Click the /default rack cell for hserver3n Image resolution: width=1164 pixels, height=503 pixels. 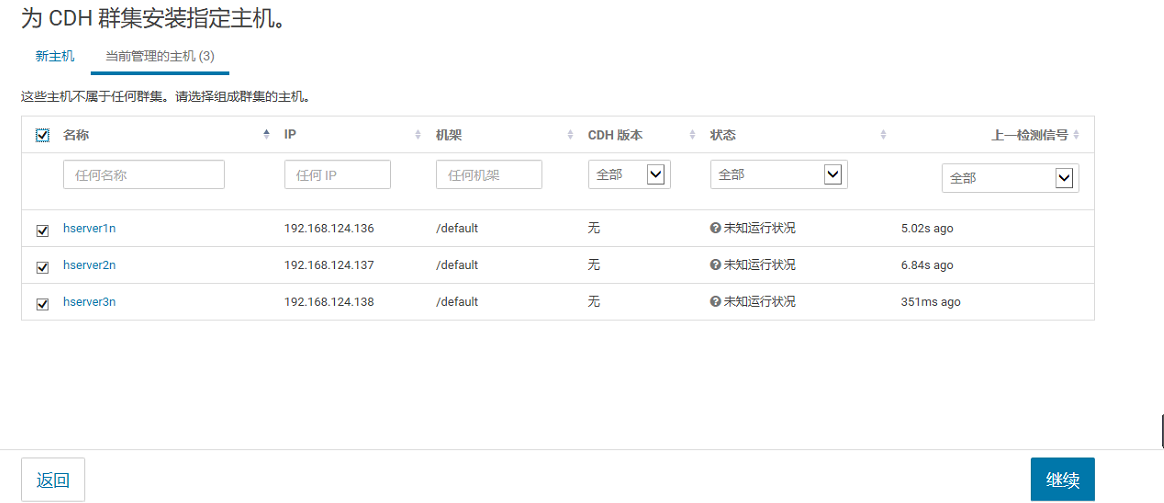[457, 302]
